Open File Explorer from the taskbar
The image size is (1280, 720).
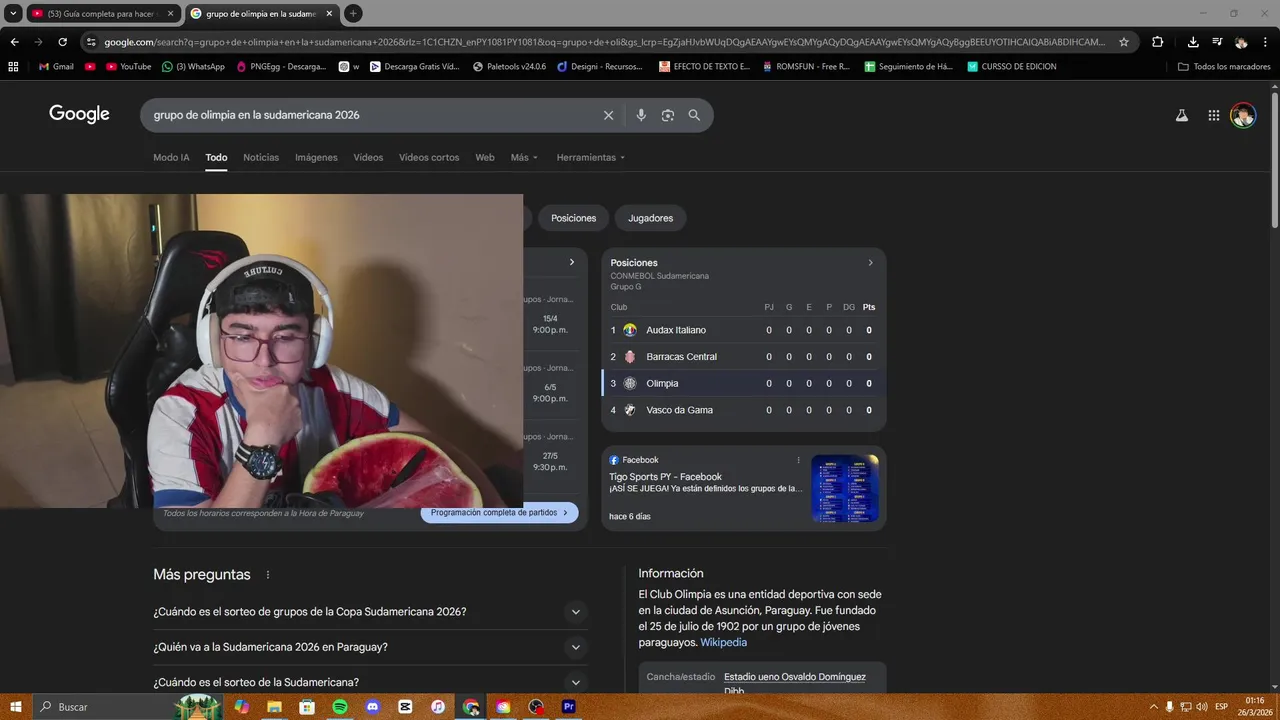[x=274, y=707]
